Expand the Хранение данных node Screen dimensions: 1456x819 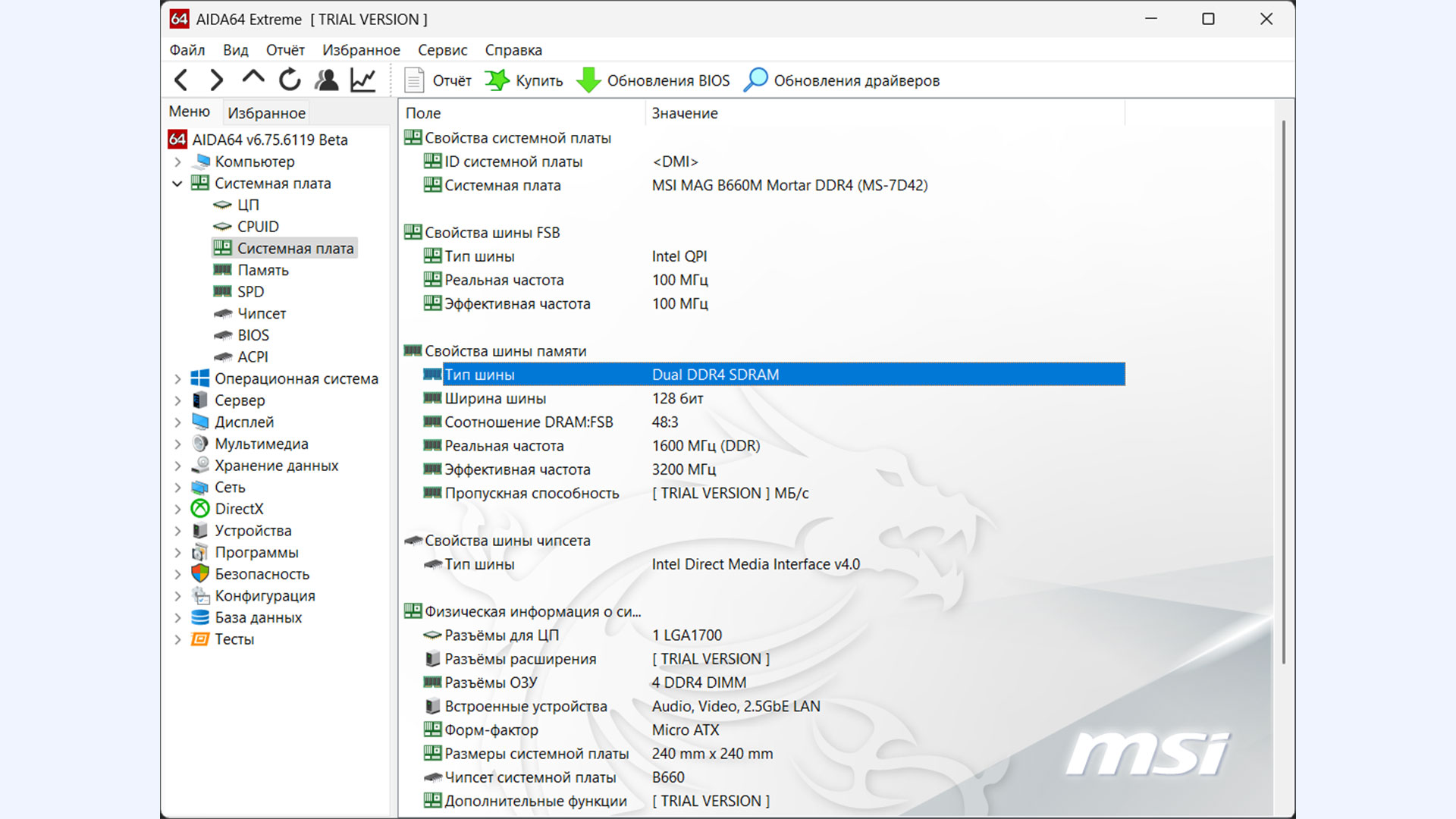click(177, 466)
